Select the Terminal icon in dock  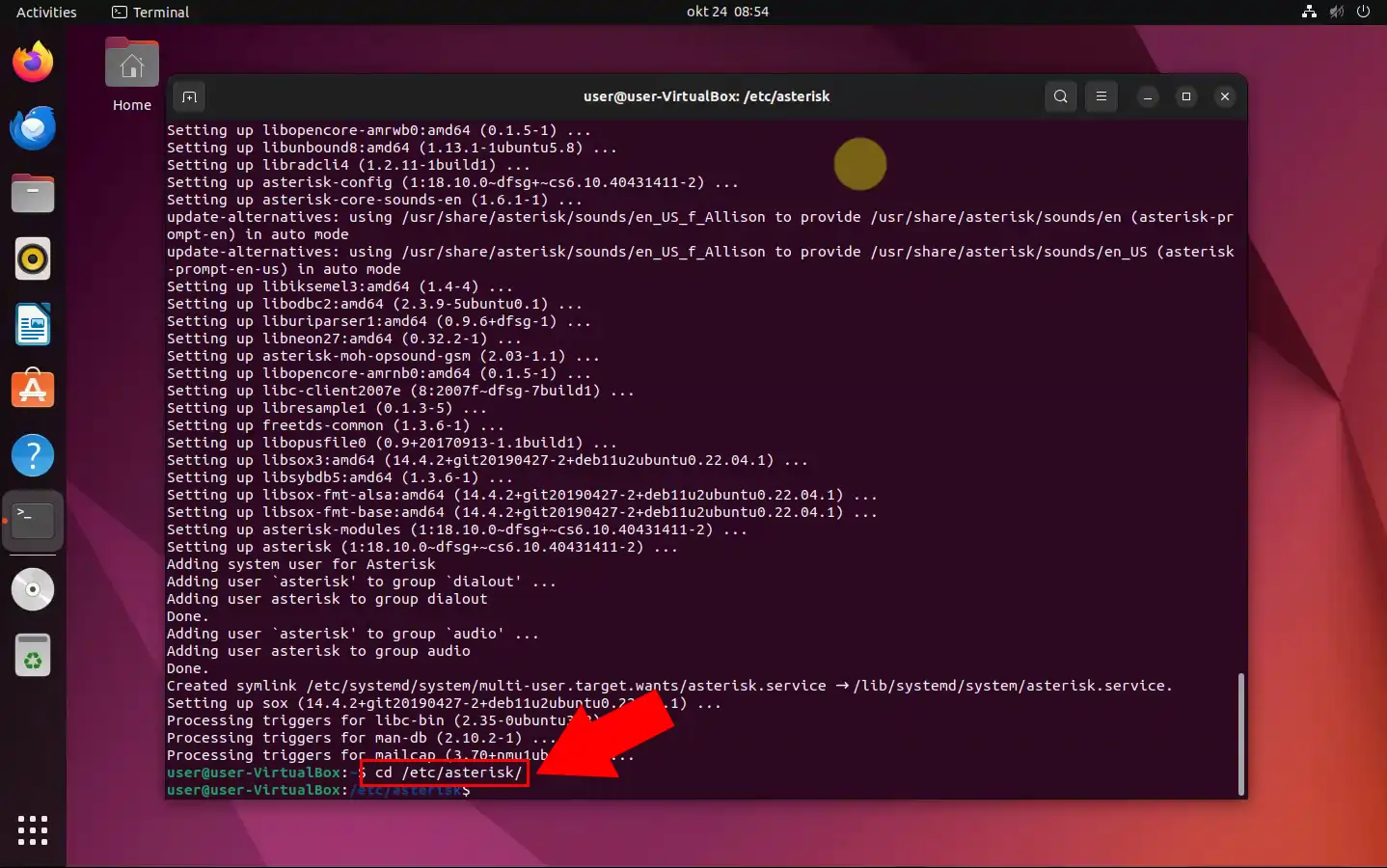[33, 522]
